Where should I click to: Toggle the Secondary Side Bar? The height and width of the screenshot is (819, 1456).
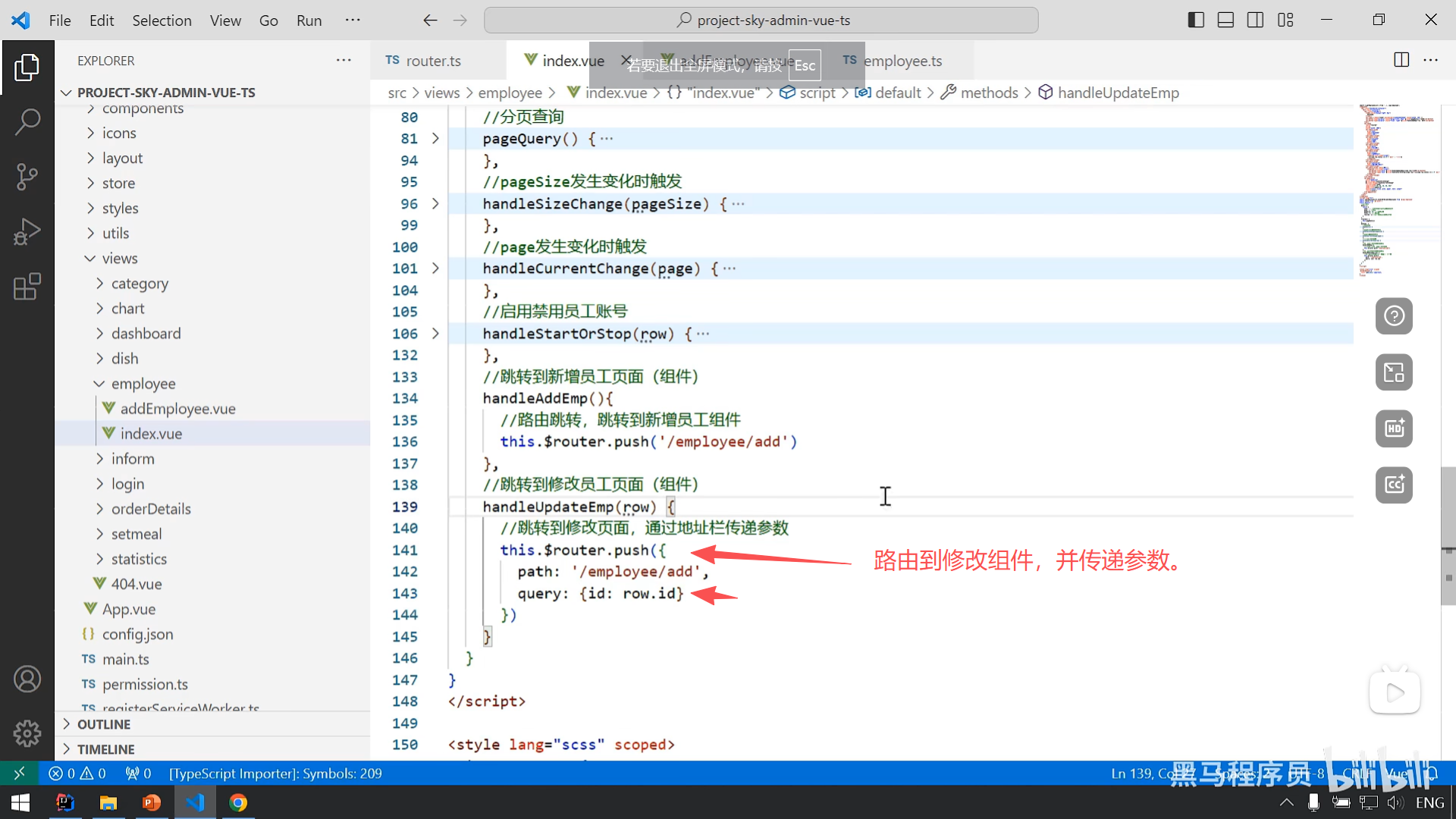1255,20
